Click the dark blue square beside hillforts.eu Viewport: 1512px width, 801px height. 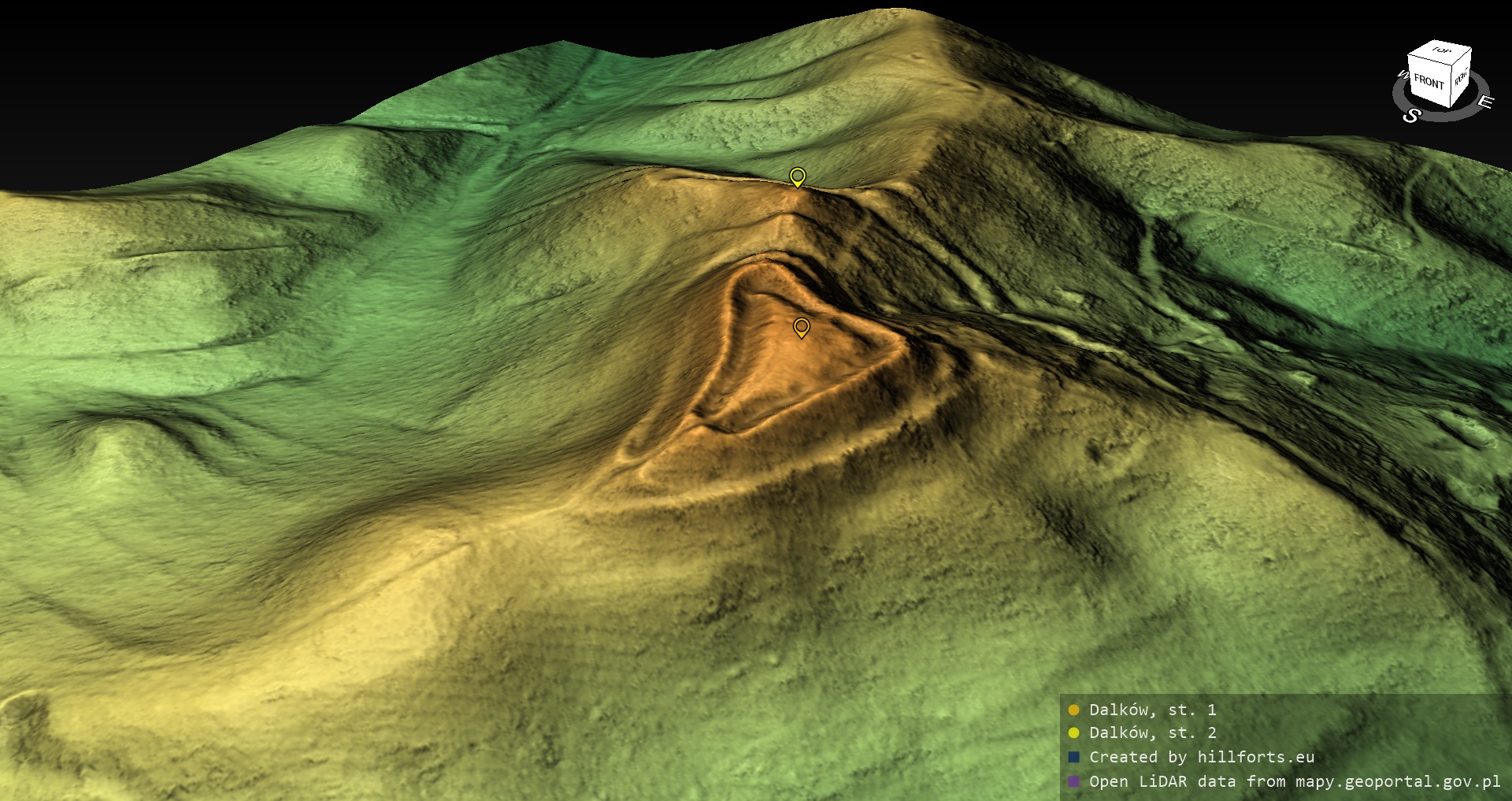[1073, 757]
